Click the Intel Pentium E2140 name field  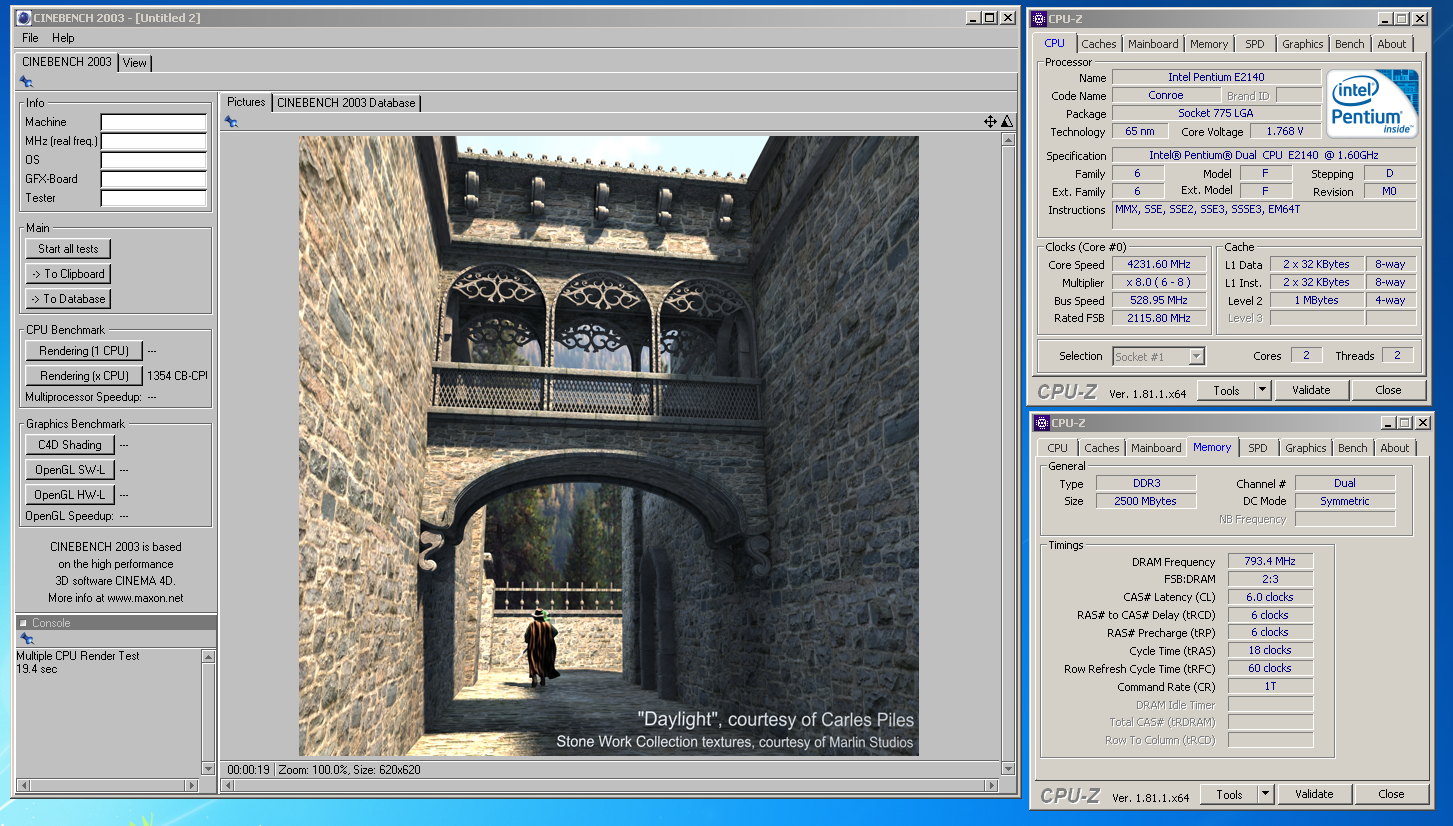[x=1216, y=77]
